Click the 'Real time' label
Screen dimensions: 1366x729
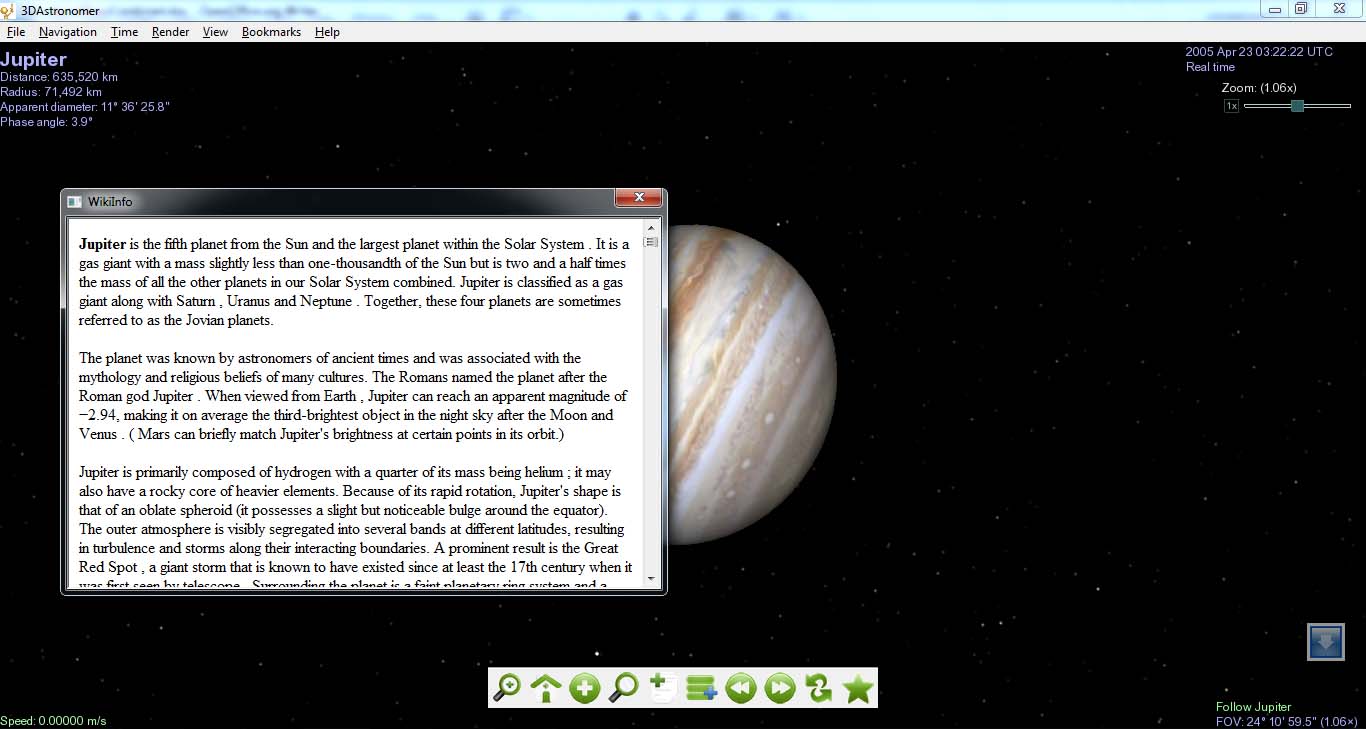pyautogui.click(x=1210, y=67)
